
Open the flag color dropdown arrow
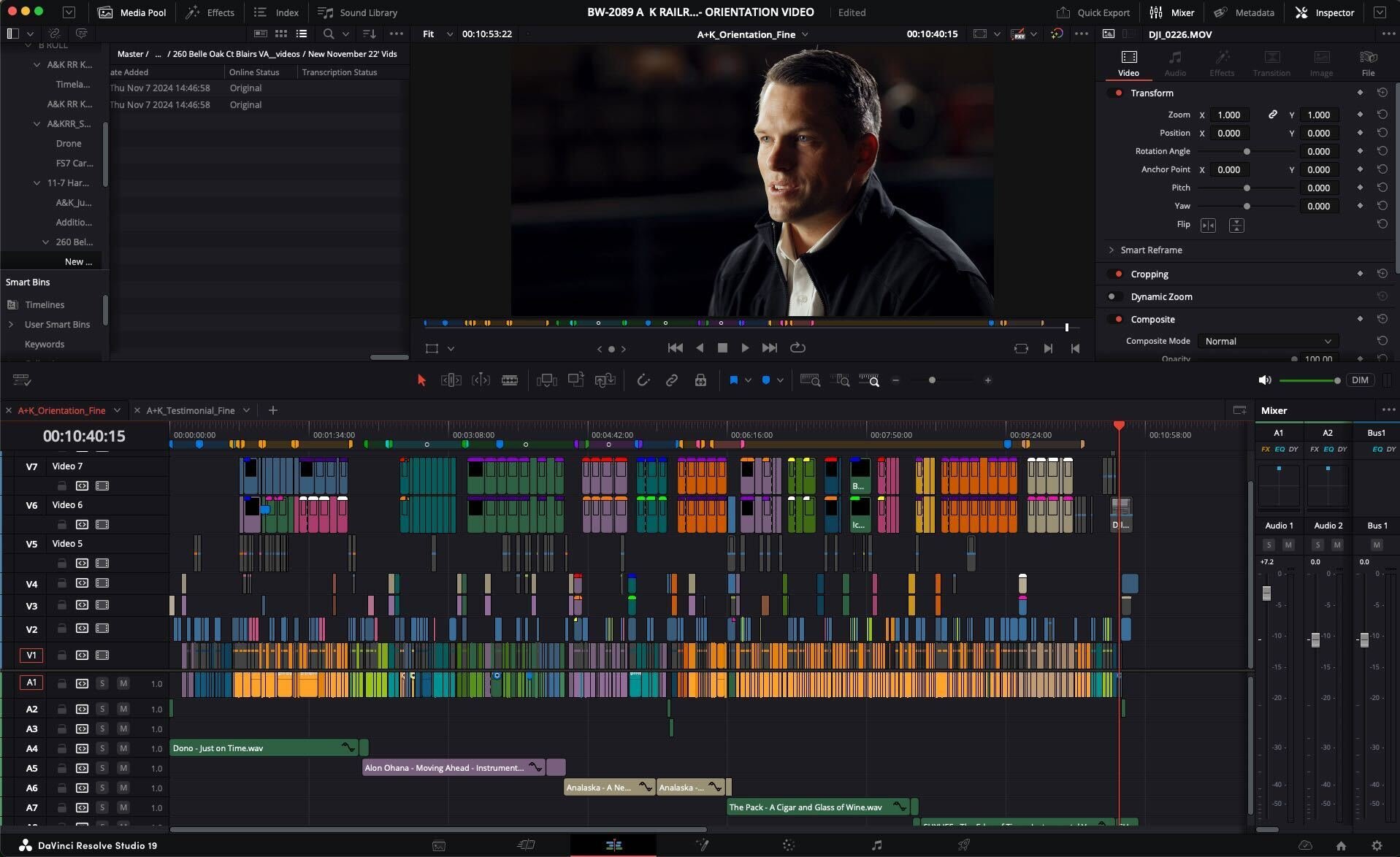[x=748, y=380]
